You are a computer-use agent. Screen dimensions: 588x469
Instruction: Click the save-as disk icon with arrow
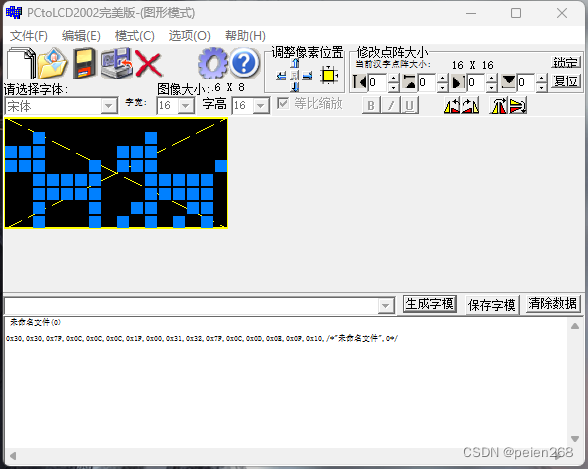pos(117,63)
